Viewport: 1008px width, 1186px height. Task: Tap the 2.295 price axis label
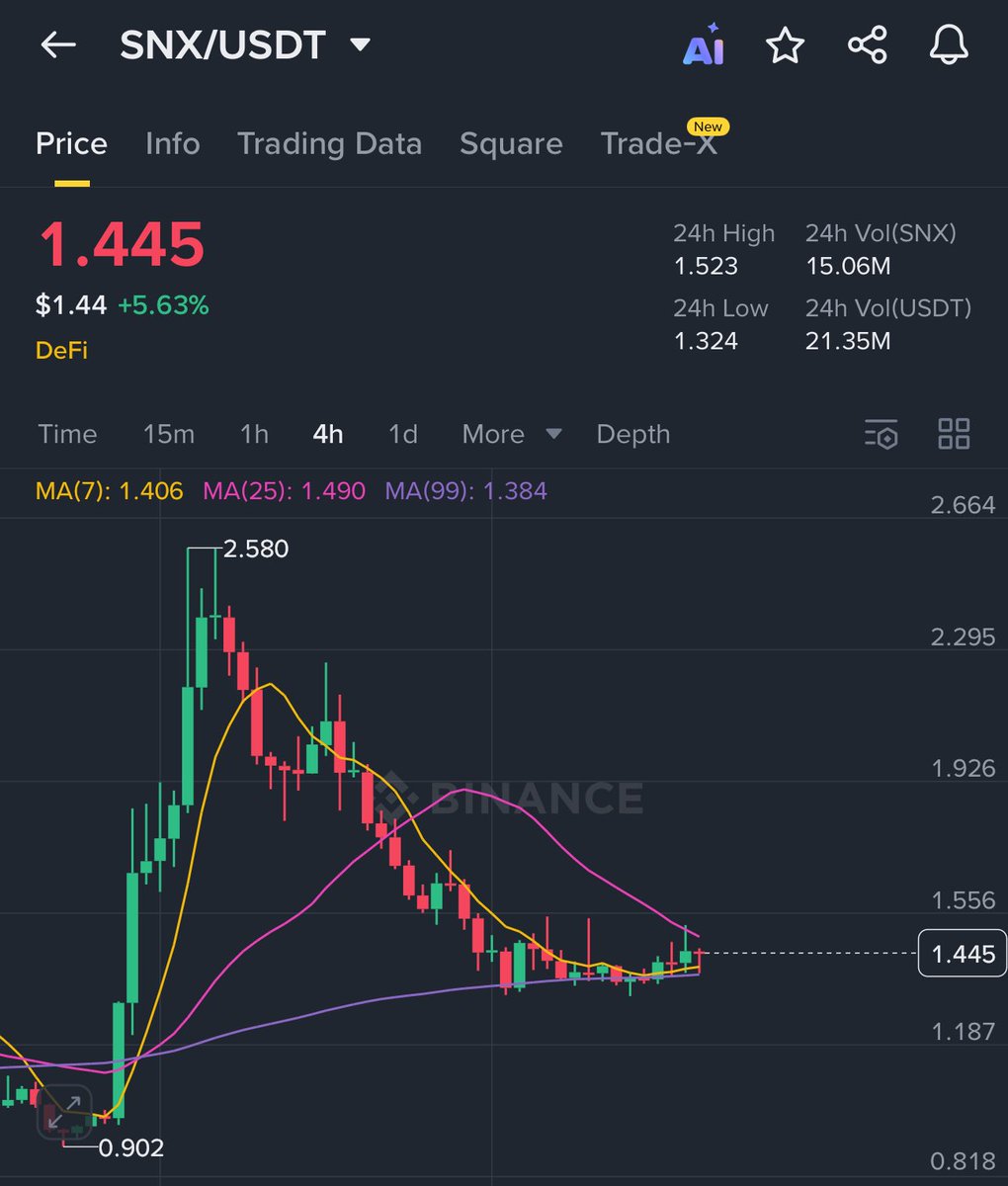click(964, 636)
